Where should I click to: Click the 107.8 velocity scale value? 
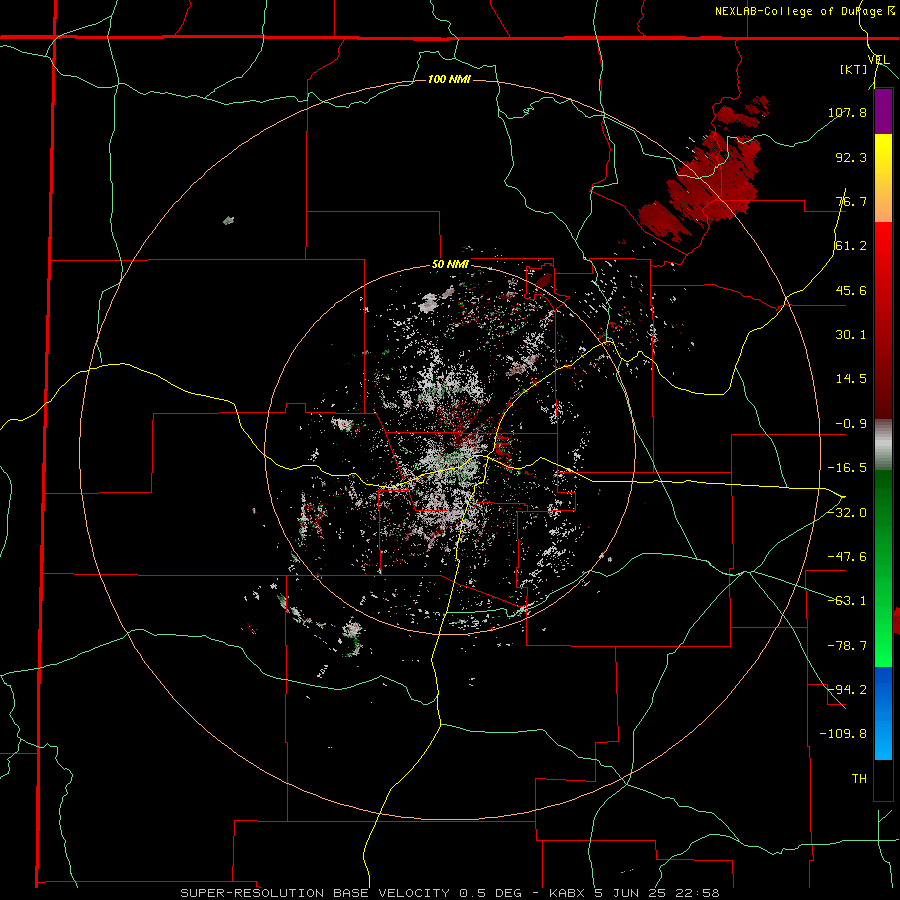pos(847,112)
